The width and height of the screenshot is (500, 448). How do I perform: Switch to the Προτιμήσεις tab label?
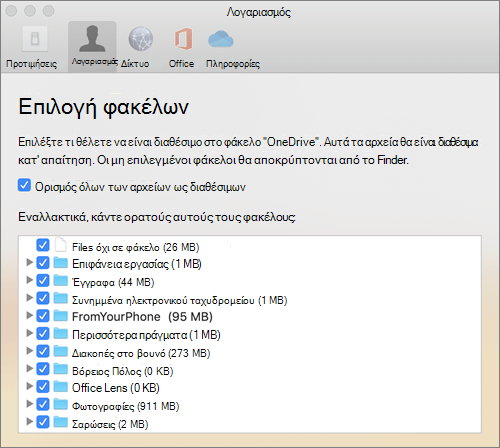32,64
